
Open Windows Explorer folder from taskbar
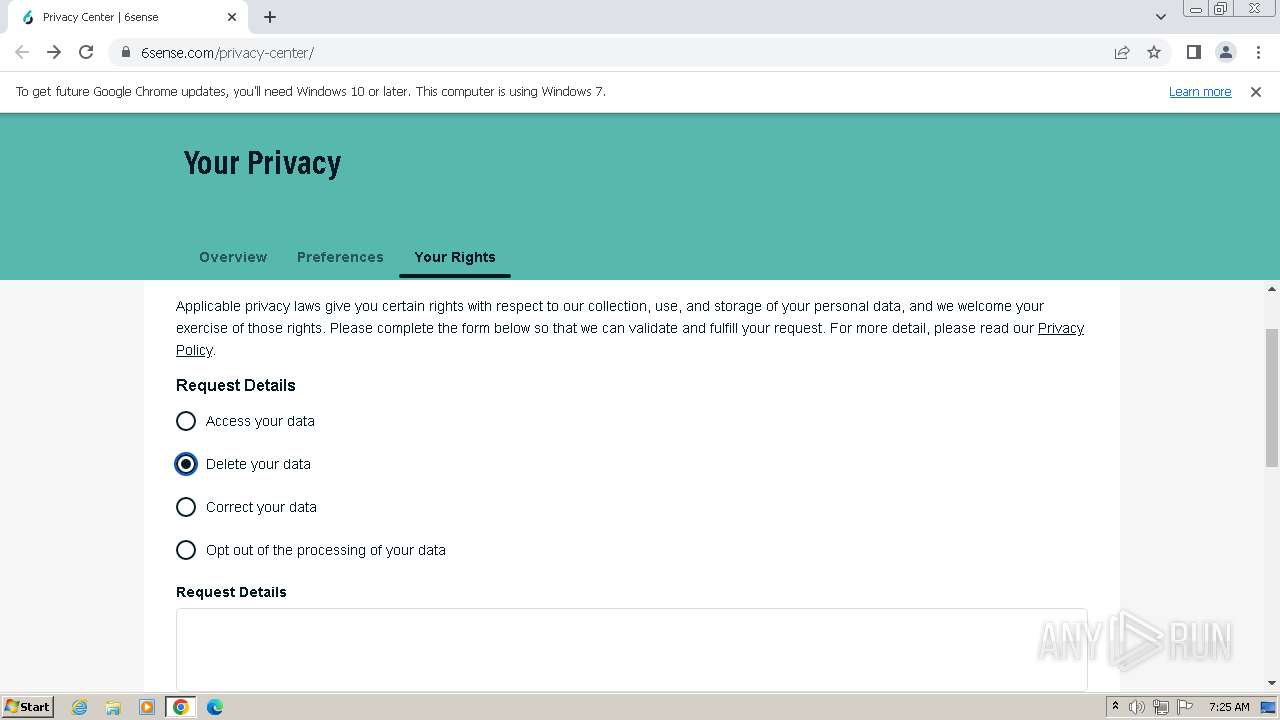(x=113, y=707)
